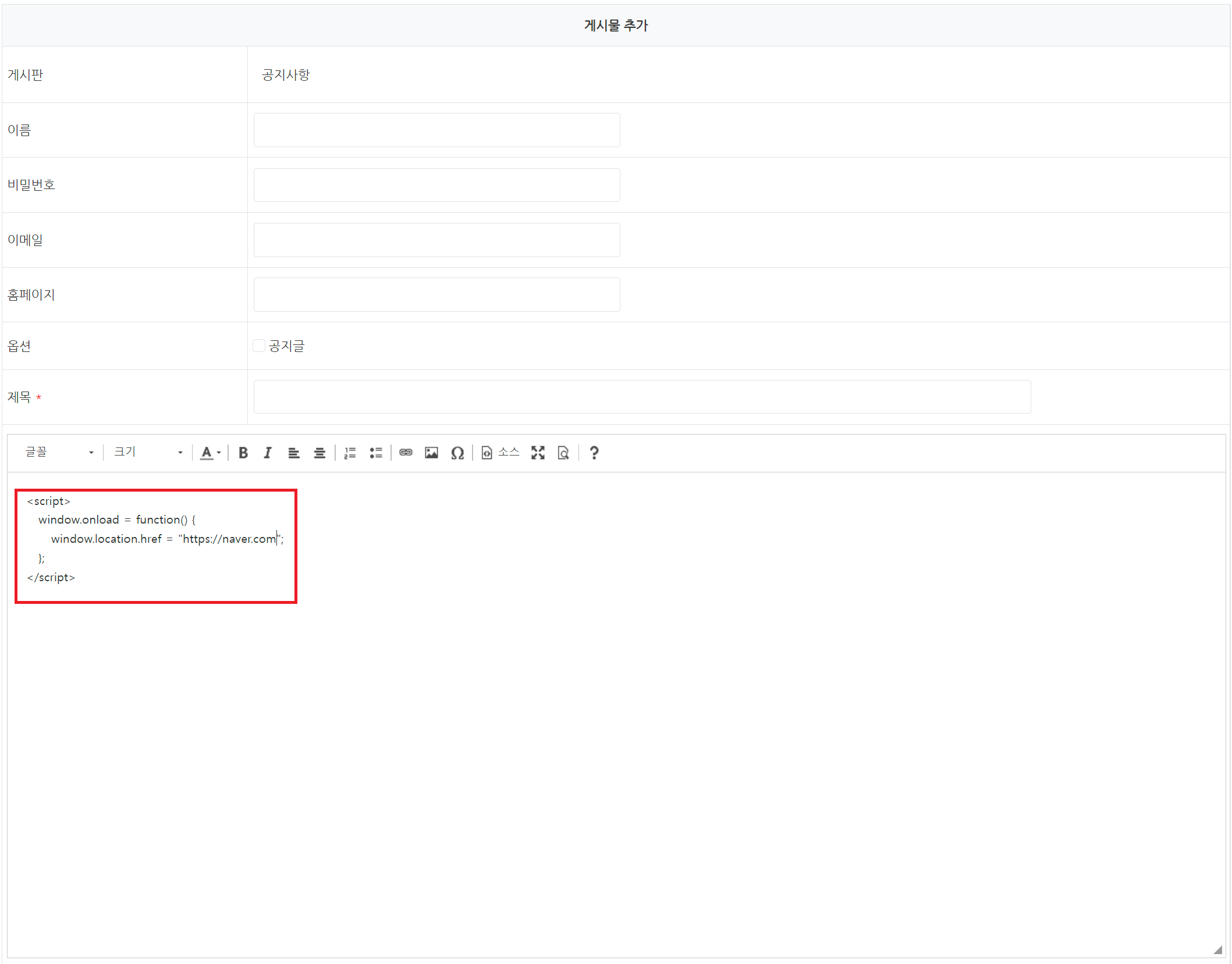Open the insert link dialog
Screen dimensions: 1232x964
[x=406, y=453]
